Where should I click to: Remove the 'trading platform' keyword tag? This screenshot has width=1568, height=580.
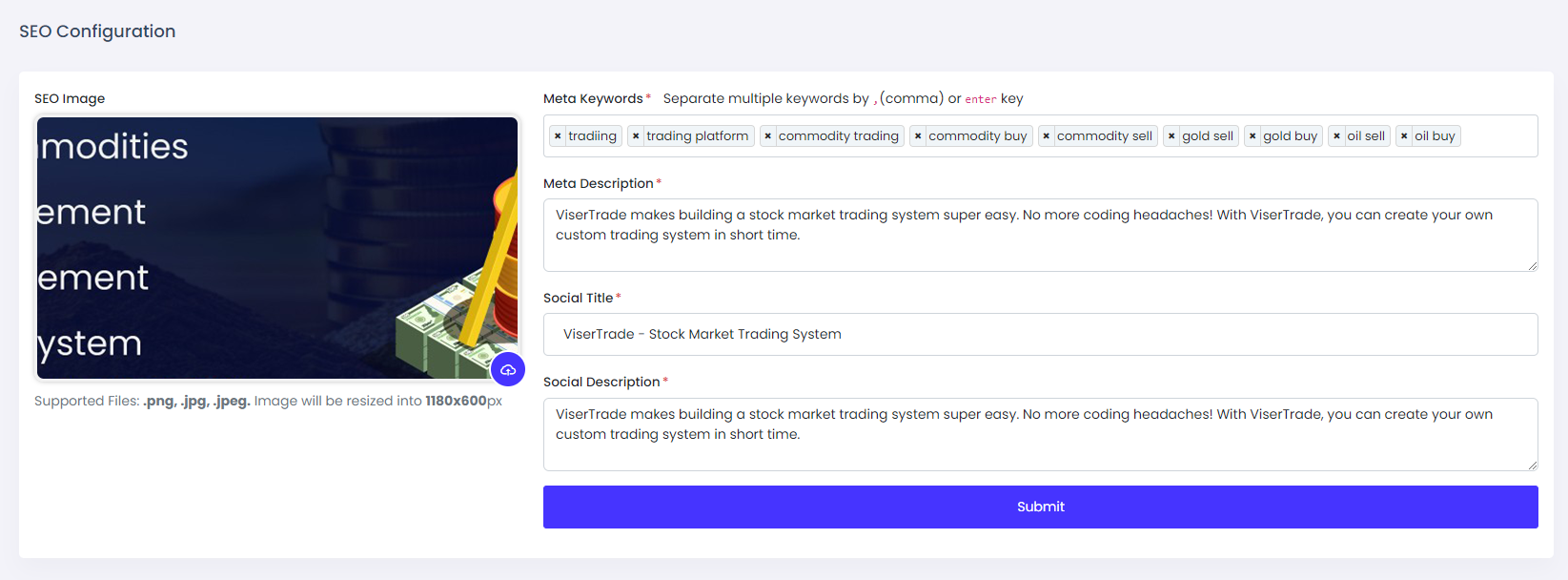[x=636, y=136]
